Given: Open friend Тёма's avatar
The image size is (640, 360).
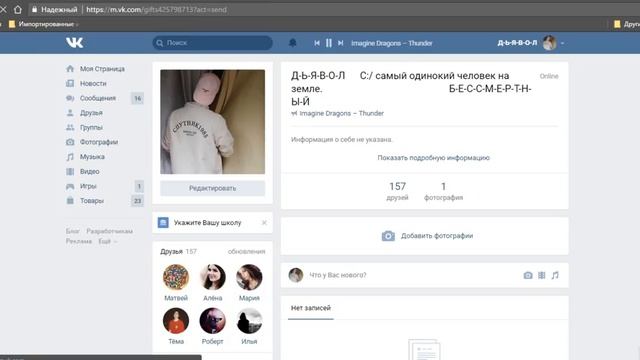Looking at the screenshot, I should click(x=176, y=321).
